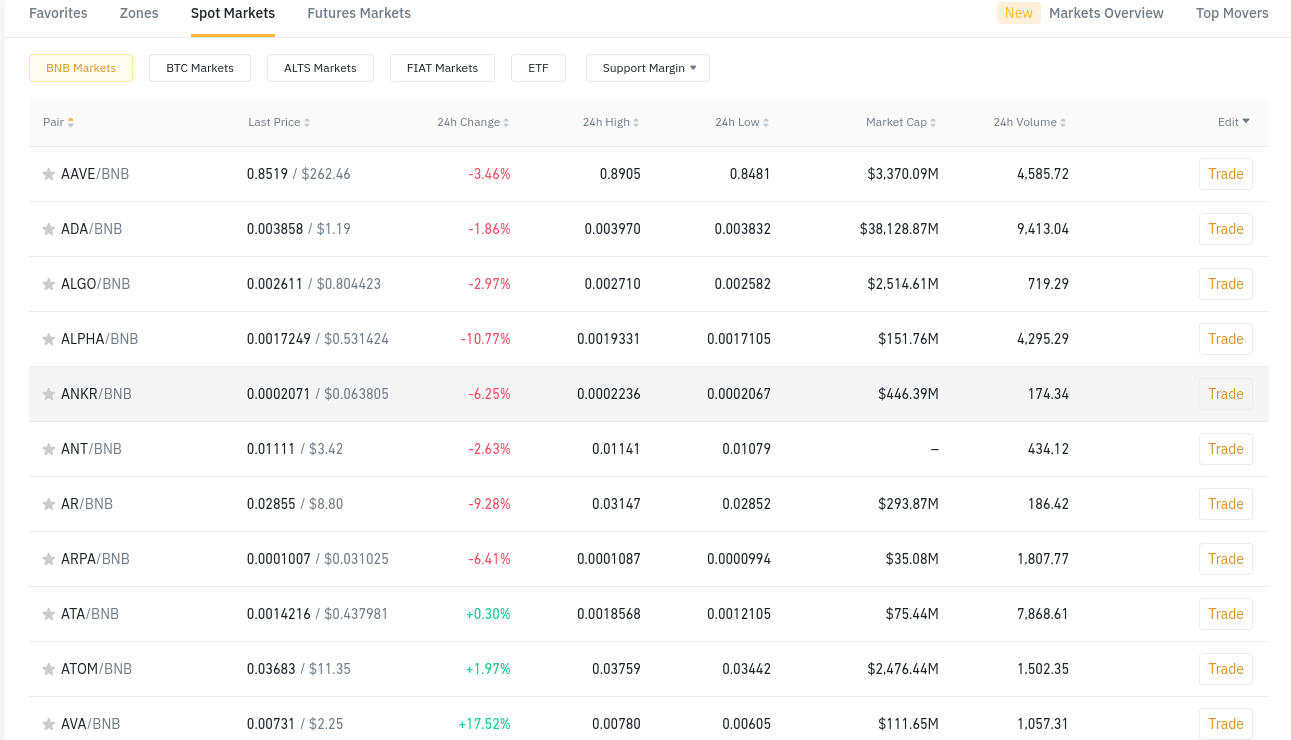Select last price 0.02855 / $8.80
1291x740 pixels.
tap(295, 504)
